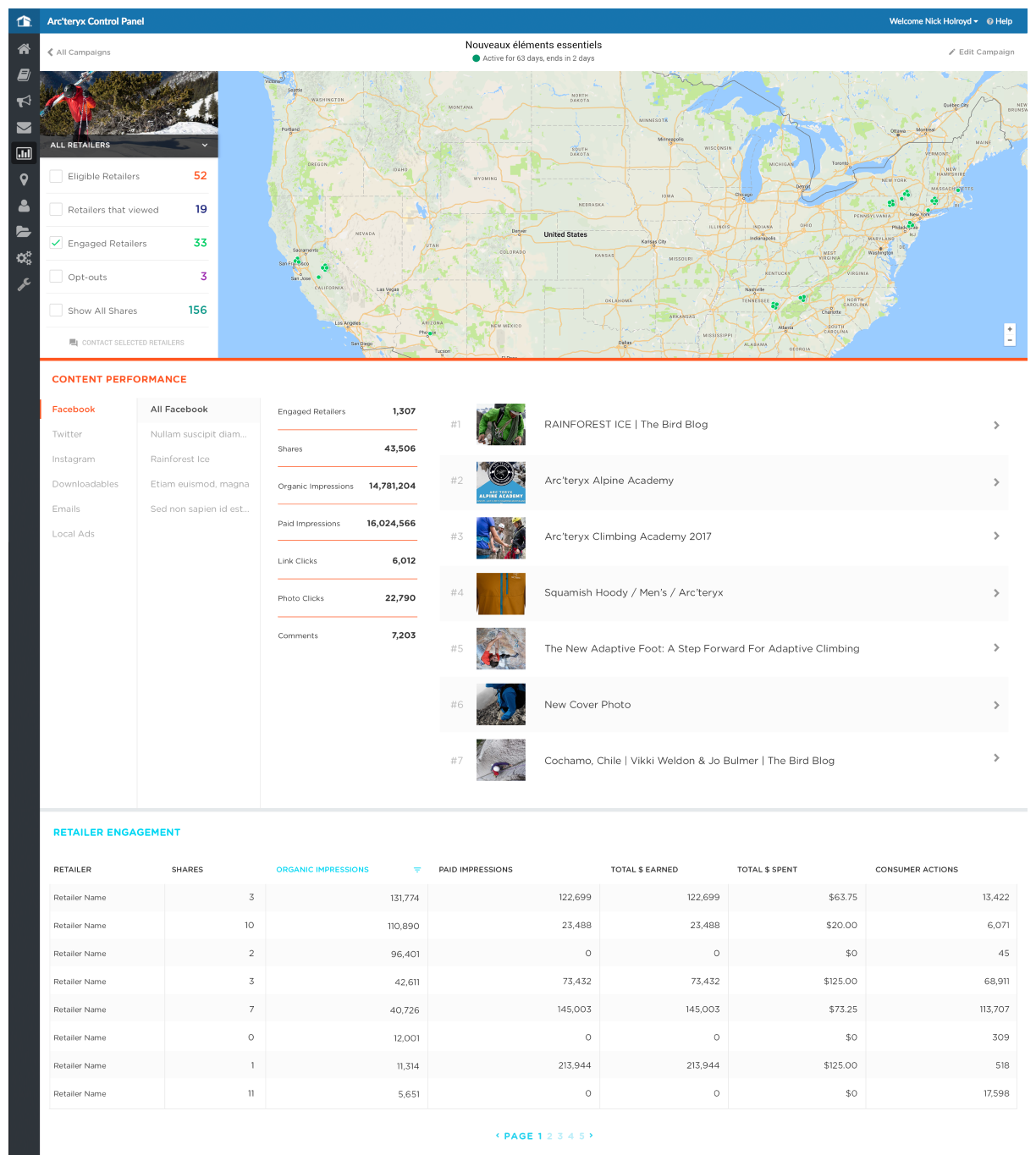The height and width of the screenshot is (1155, 1036).
Task: Select the bar chart analytics sidebar icon
Action: pyautogui.click(x=24, y=153)
